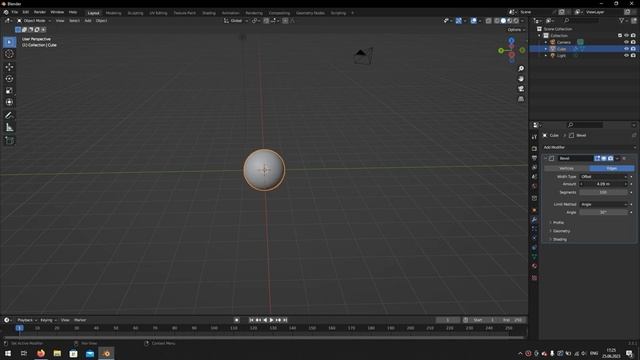Click the viewport zoom magnifier icon
640x360 pixels.
(521, 69)
